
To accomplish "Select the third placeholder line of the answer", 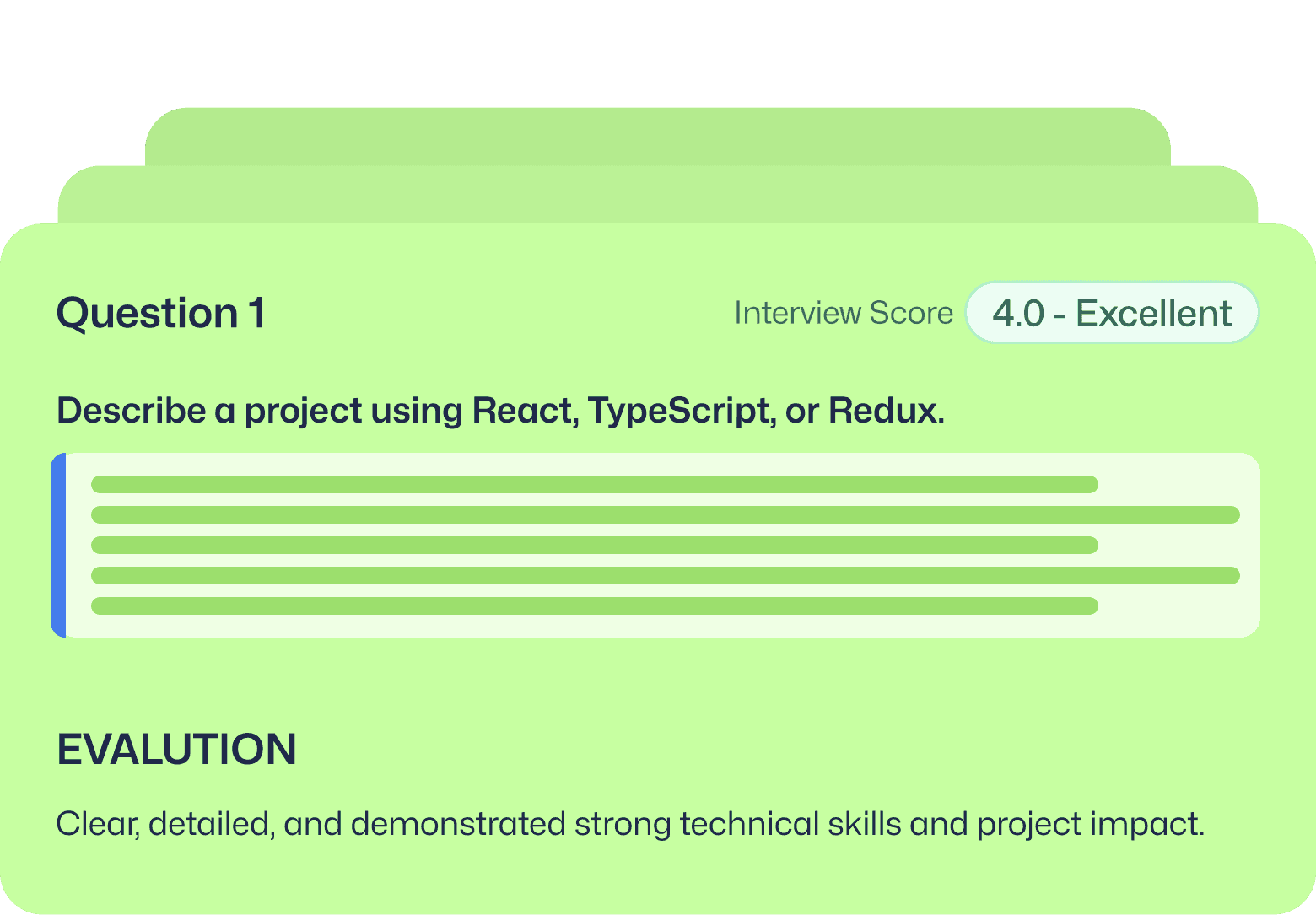I will point(595,545).
